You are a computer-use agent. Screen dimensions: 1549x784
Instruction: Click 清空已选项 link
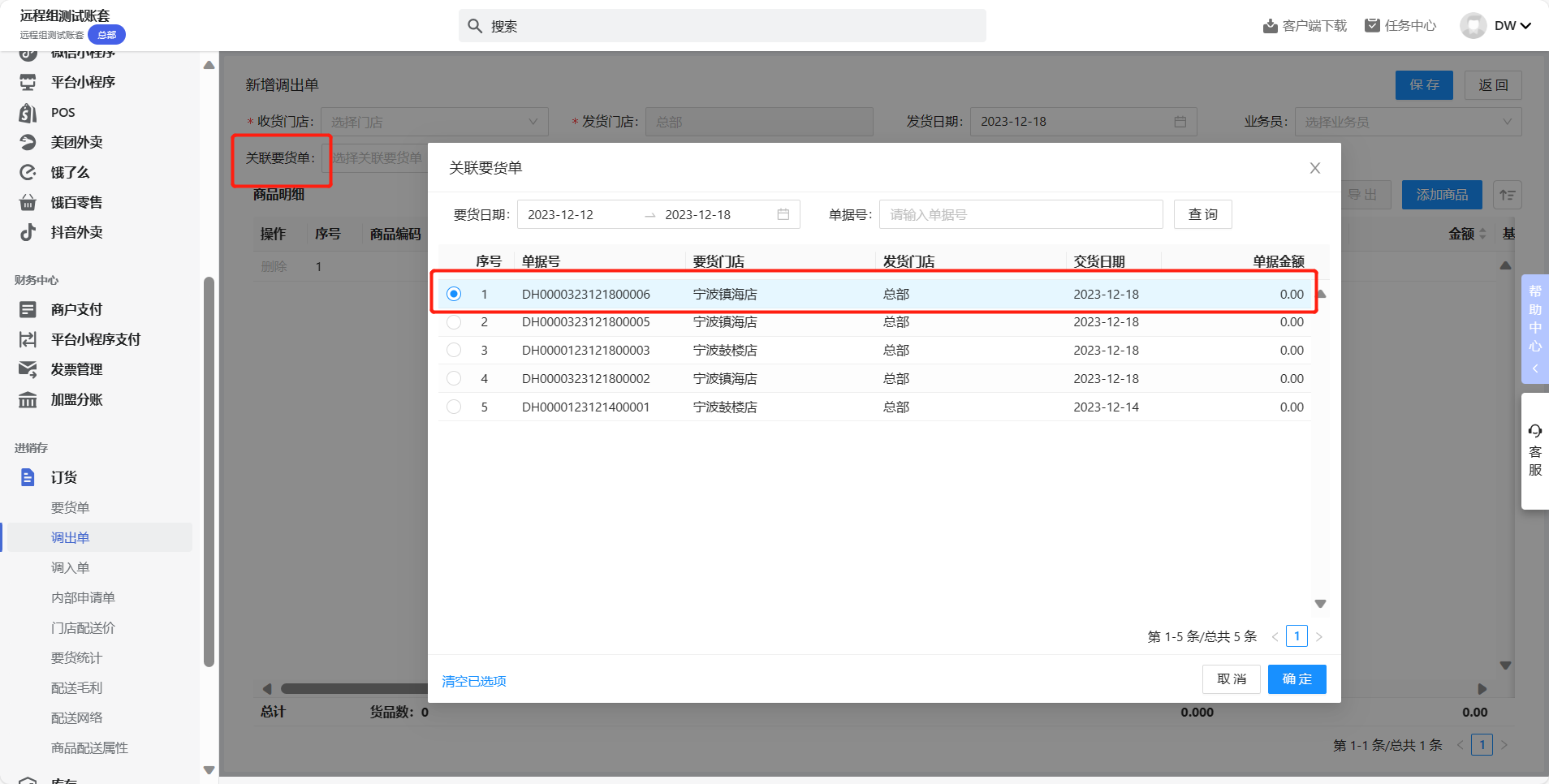(x=474, y=681)
